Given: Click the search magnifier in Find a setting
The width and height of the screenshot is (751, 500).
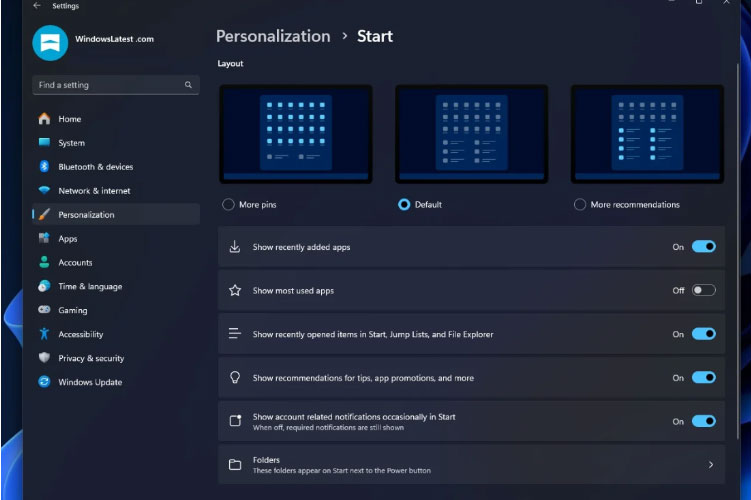Looking at the screenshot, I should click(x=188, y=85).
